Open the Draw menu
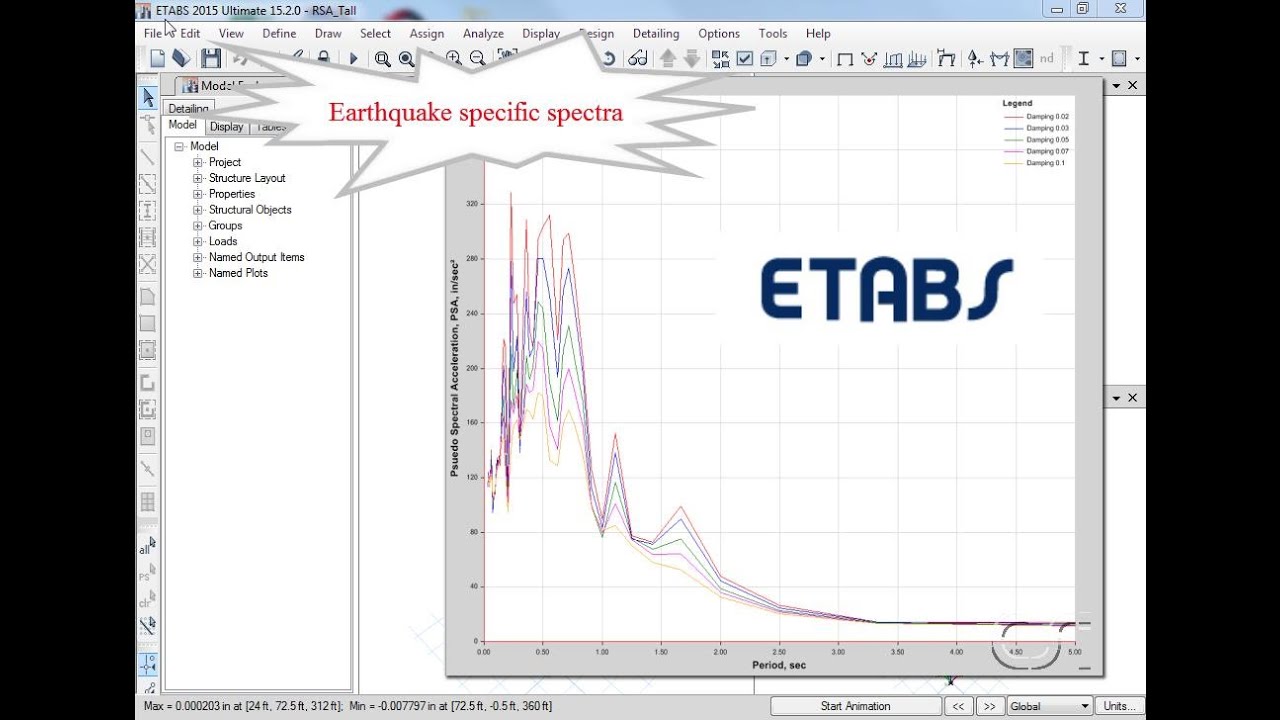The image size is (1280, 720). pyautogui.click(x=328, y=33)
